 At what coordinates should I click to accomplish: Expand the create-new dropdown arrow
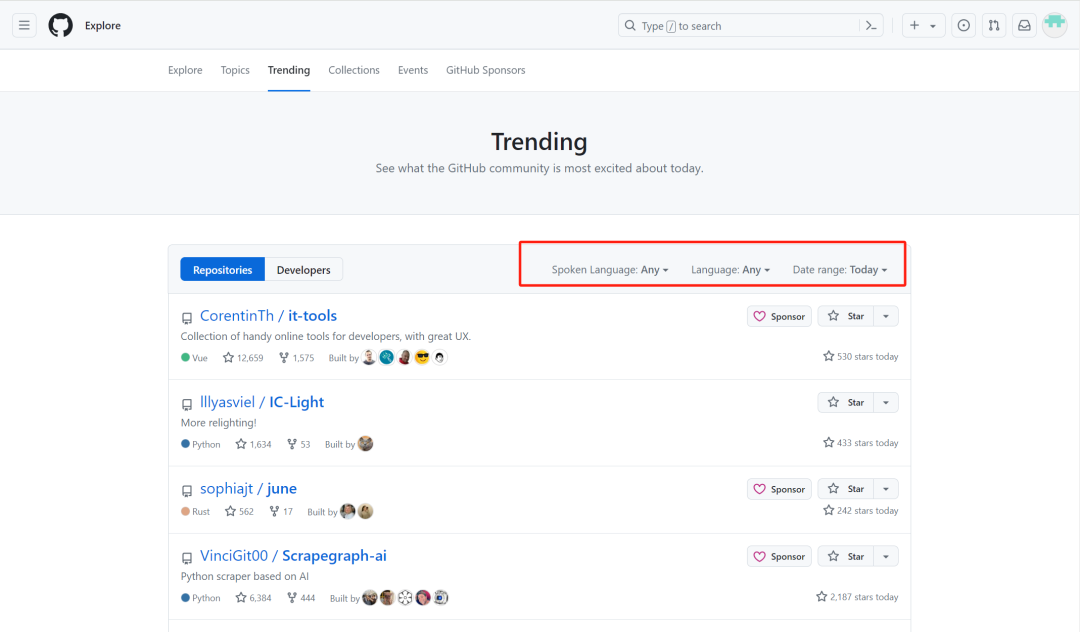click(x=933, y=26)
